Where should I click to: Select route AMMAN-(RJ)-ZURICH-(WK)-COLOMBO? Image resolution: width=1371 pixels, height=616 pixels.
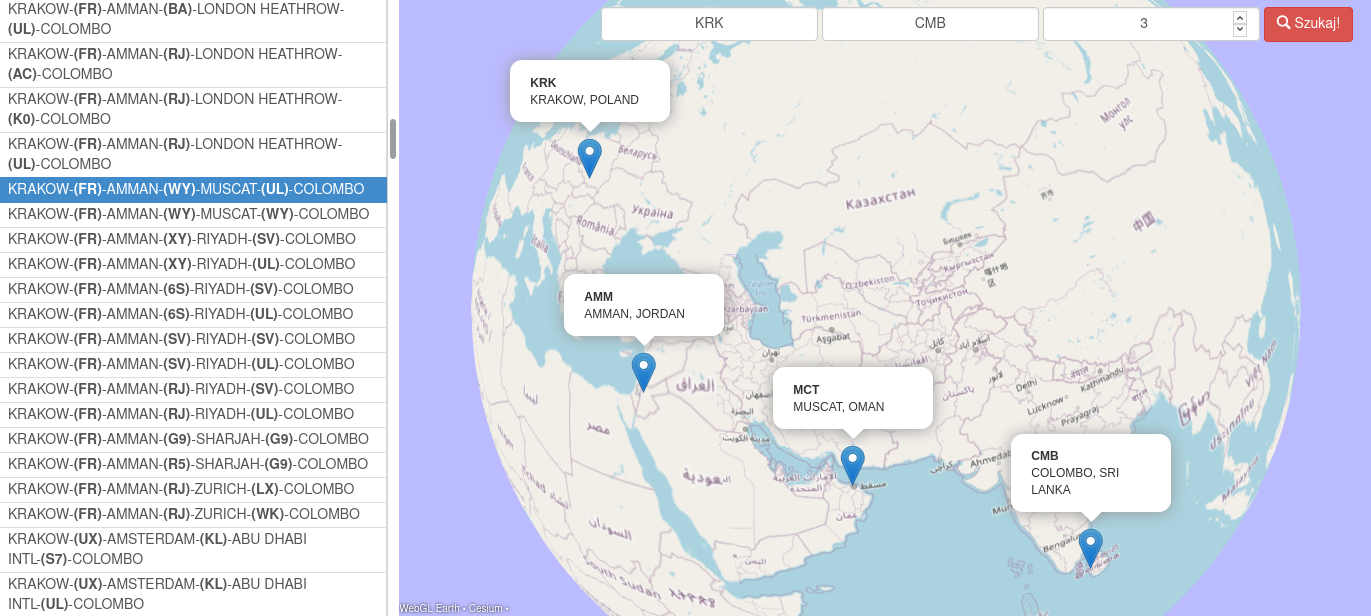coord(193,515)
